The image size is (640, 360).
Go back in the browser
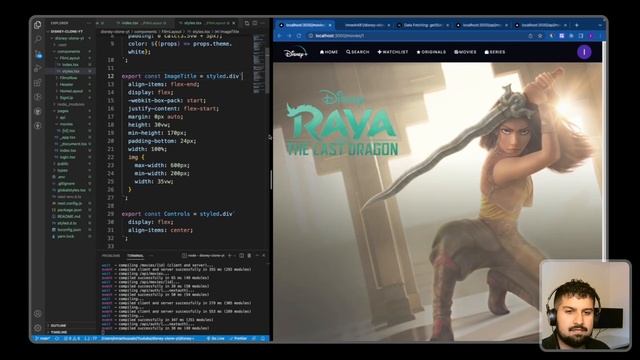[280, 36]
